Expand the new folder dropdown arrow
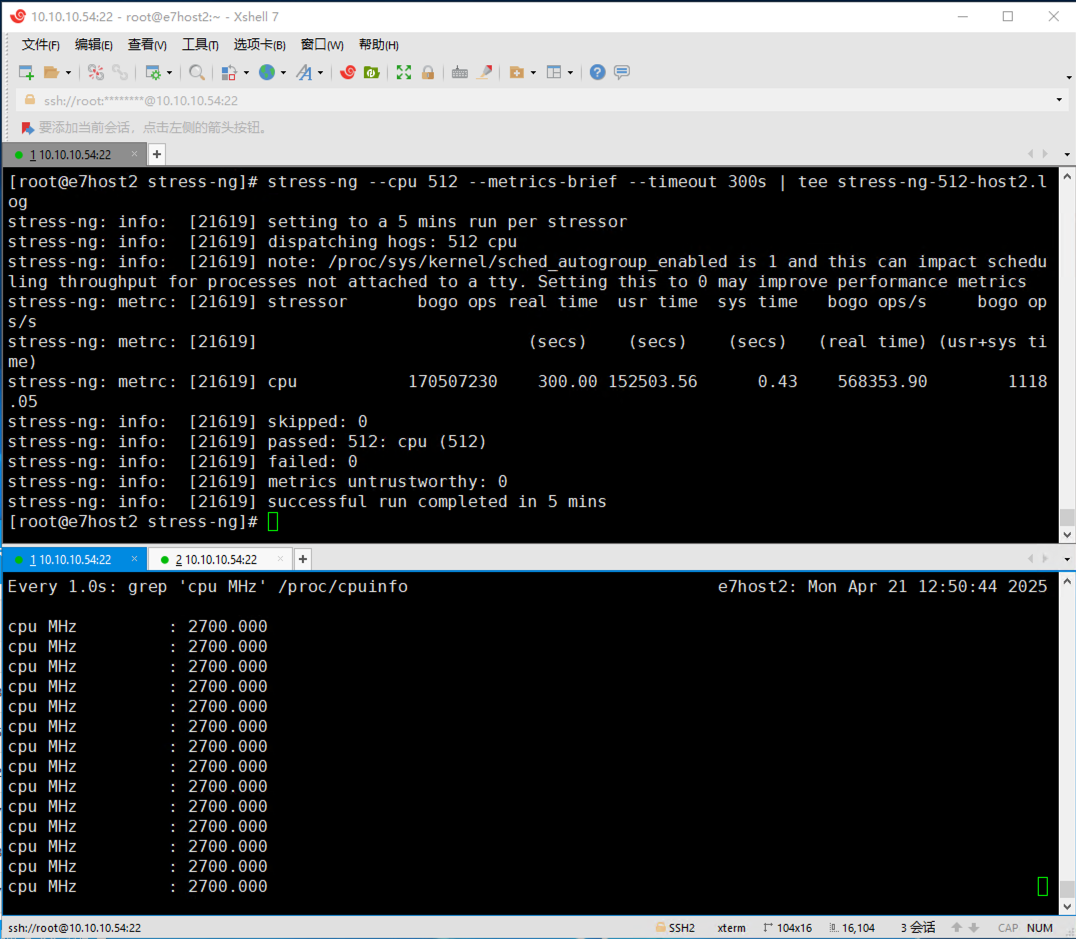Screen dimensions: 1076x939 (533, 73)
